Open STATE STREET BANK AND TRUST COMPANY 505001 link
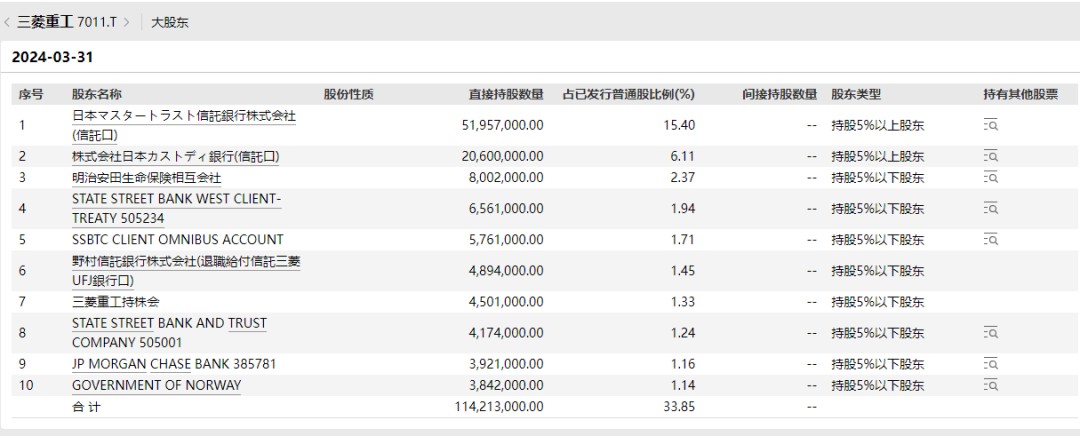Screen dimensions: 1080x436 [x=169, y=333]
